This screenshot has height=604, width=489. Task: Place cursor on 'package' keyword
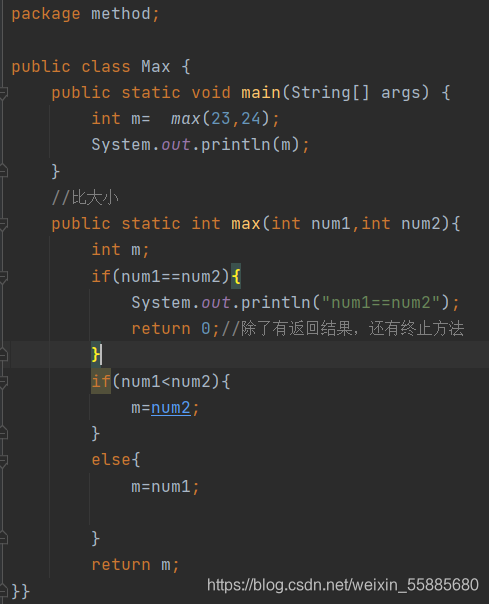point(46,14)
